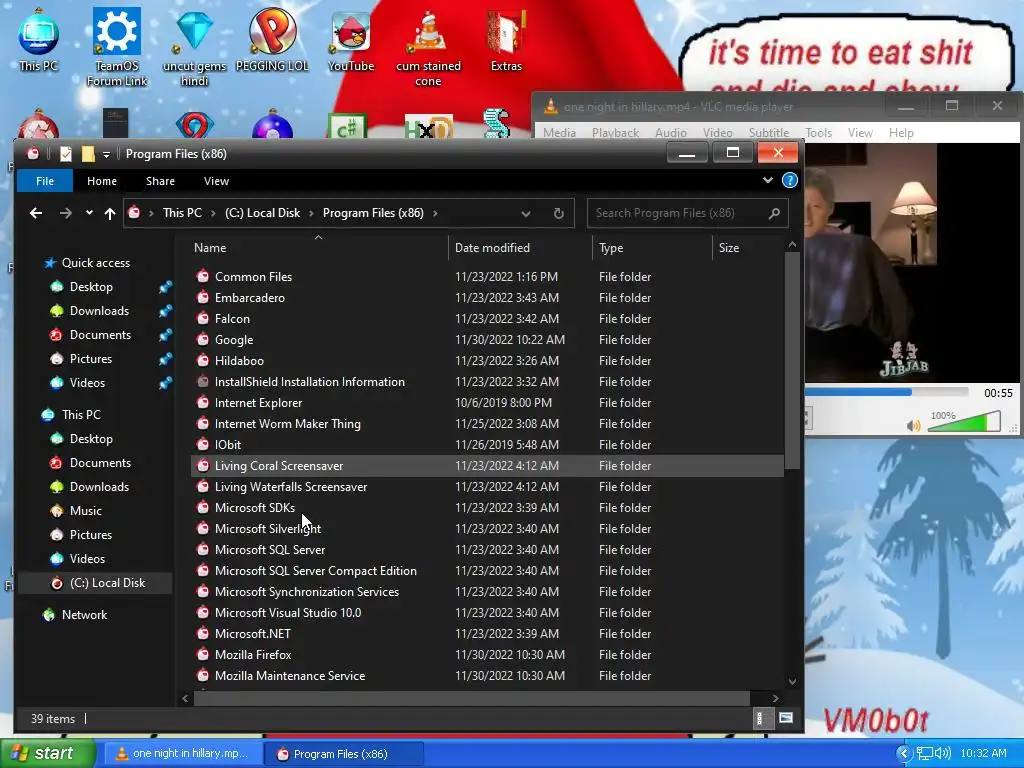Select the Embarcadero folder row
The height and width of the screenshot is (768, 1024).
tap(487, 298)
